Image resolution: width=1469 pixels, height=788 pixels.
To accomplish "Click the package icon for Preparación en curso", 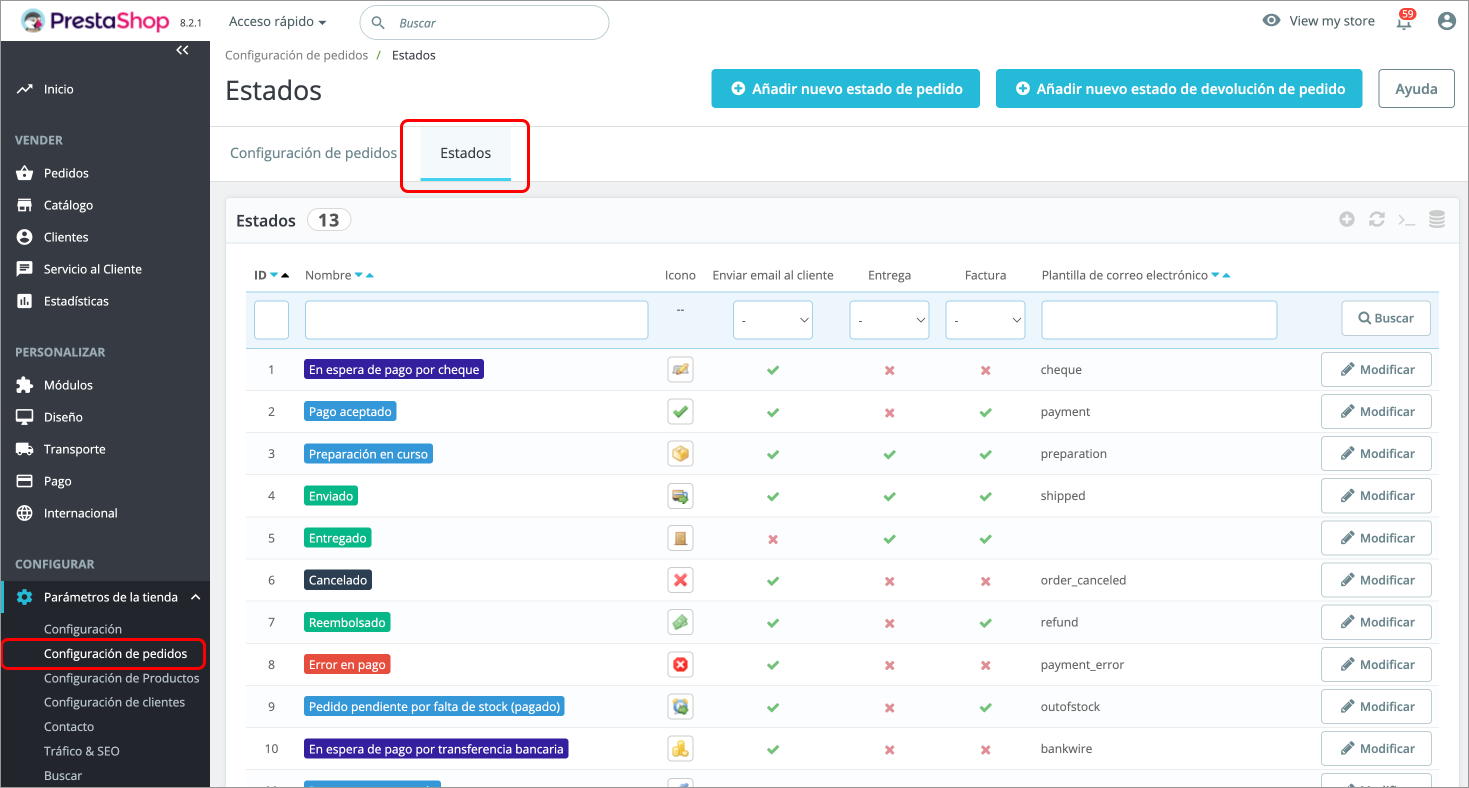I will tap(680, 453).
